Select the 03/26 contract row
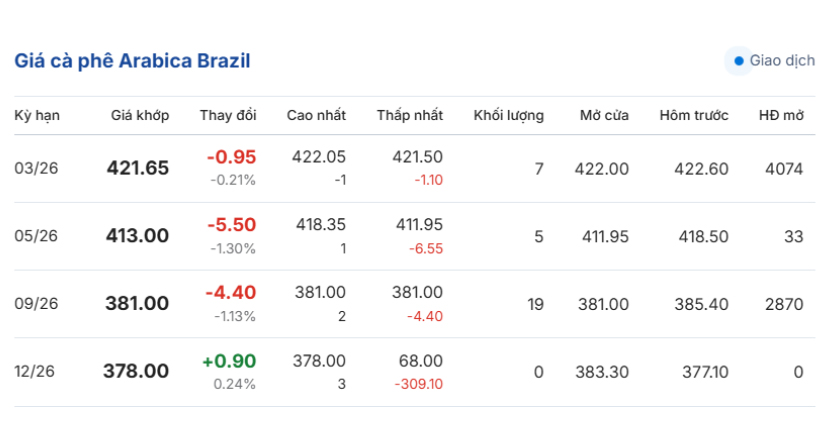 (37, 168)
